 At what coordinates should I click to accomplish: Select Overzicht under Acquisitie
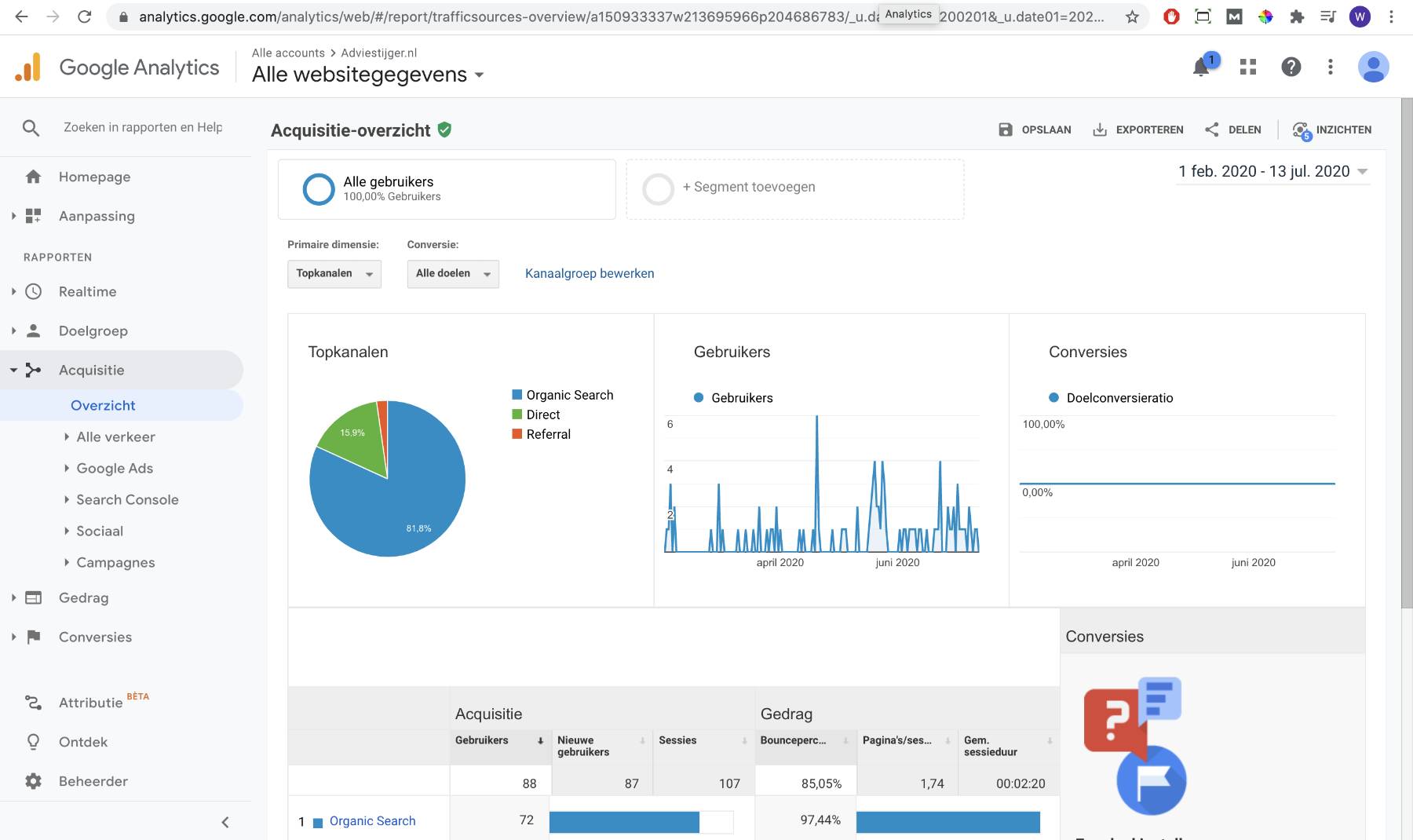point(103,405)
